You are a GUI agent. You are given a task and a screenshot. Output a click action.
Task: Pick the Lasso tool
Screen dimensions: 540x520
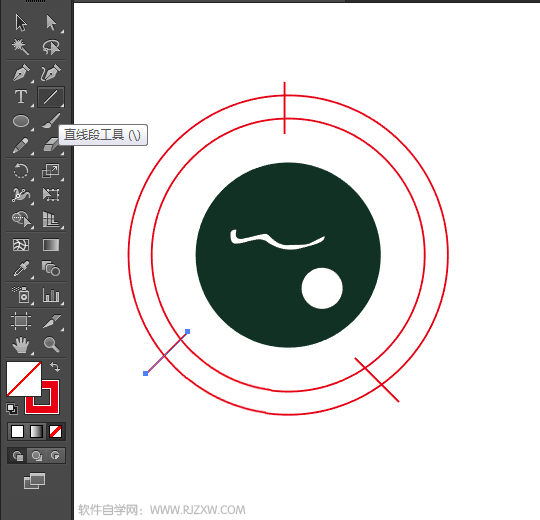tap(51, 47)
